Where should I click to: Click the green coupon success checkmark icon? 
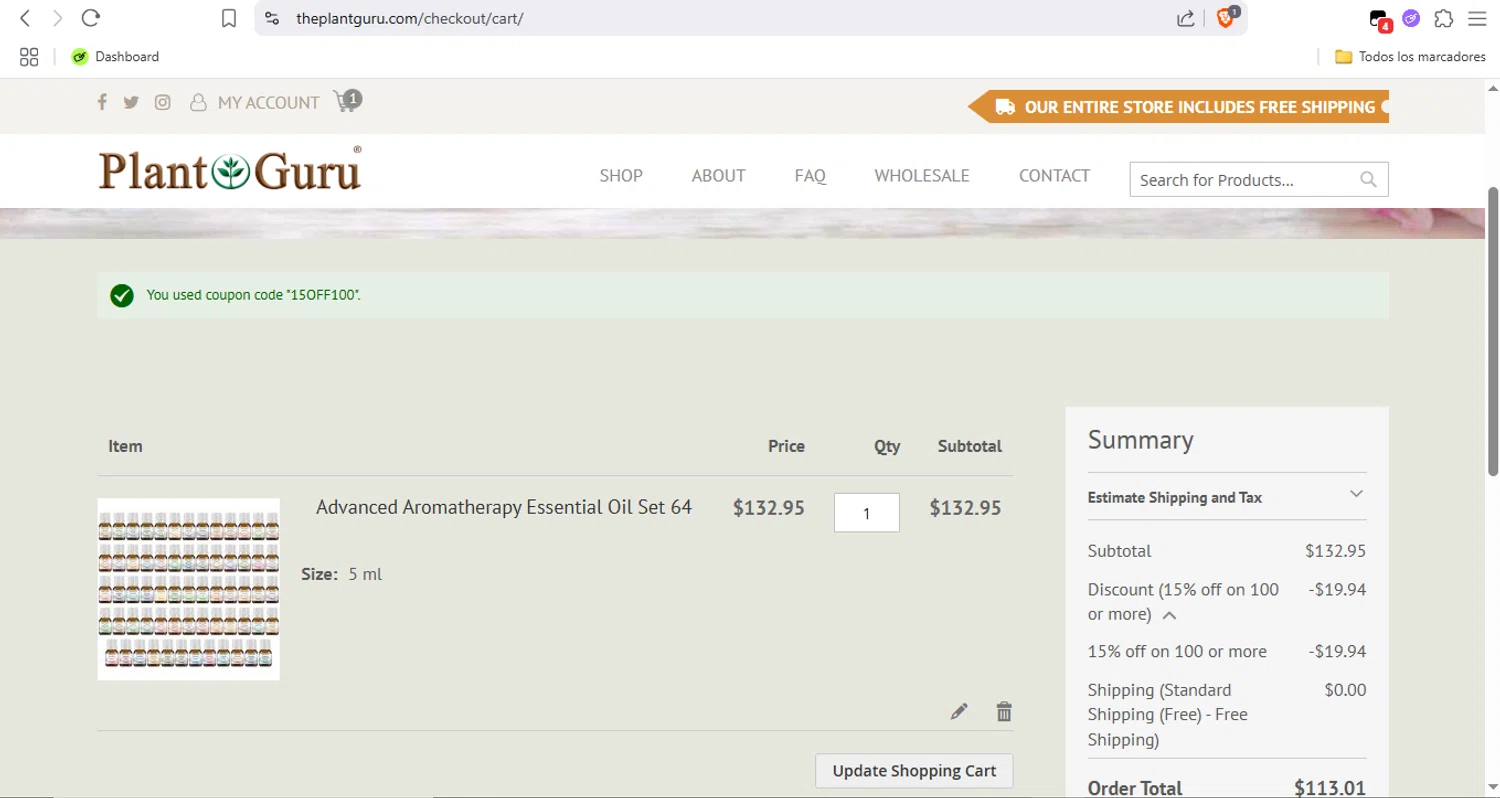(122, 295)
